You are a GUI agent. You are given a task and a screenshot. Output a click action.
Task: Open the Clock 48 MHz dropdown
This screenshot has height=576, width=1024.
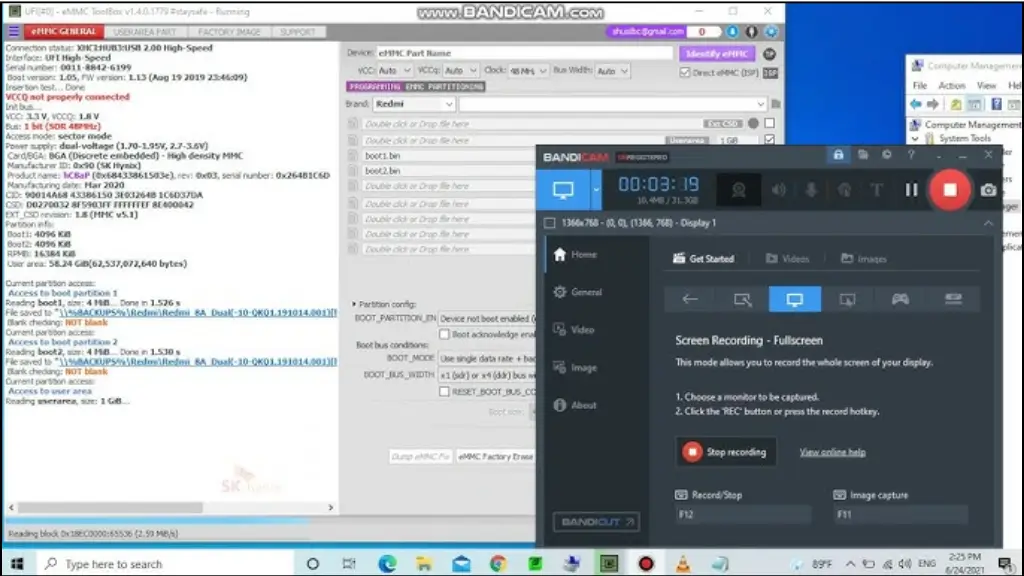click(x=528, y=71)
